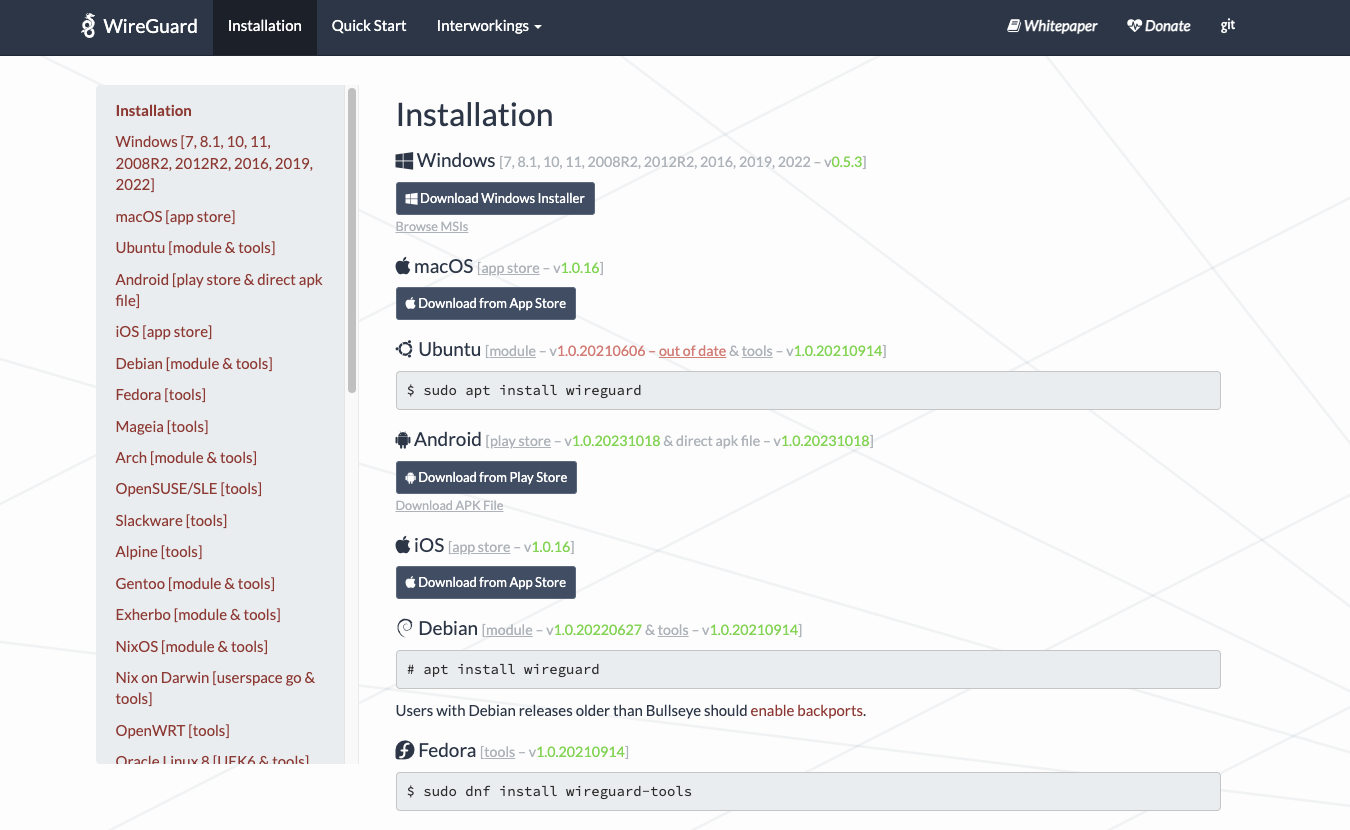Jump to Fedora [tools] in sidebar
Viewport: 1350px width, 830px height.
click(x=161, y=395)
